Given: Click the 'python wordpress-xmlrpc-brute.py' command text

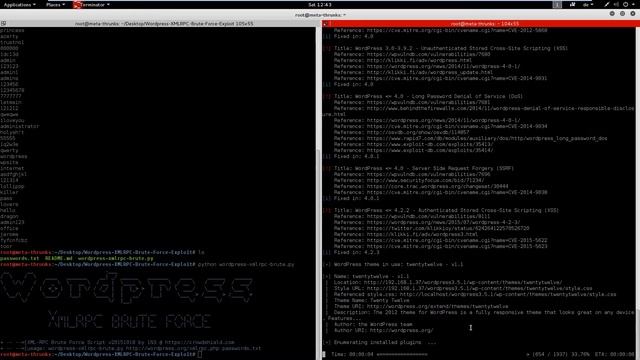Looking at the screenshot, I should tap(246, 264).
